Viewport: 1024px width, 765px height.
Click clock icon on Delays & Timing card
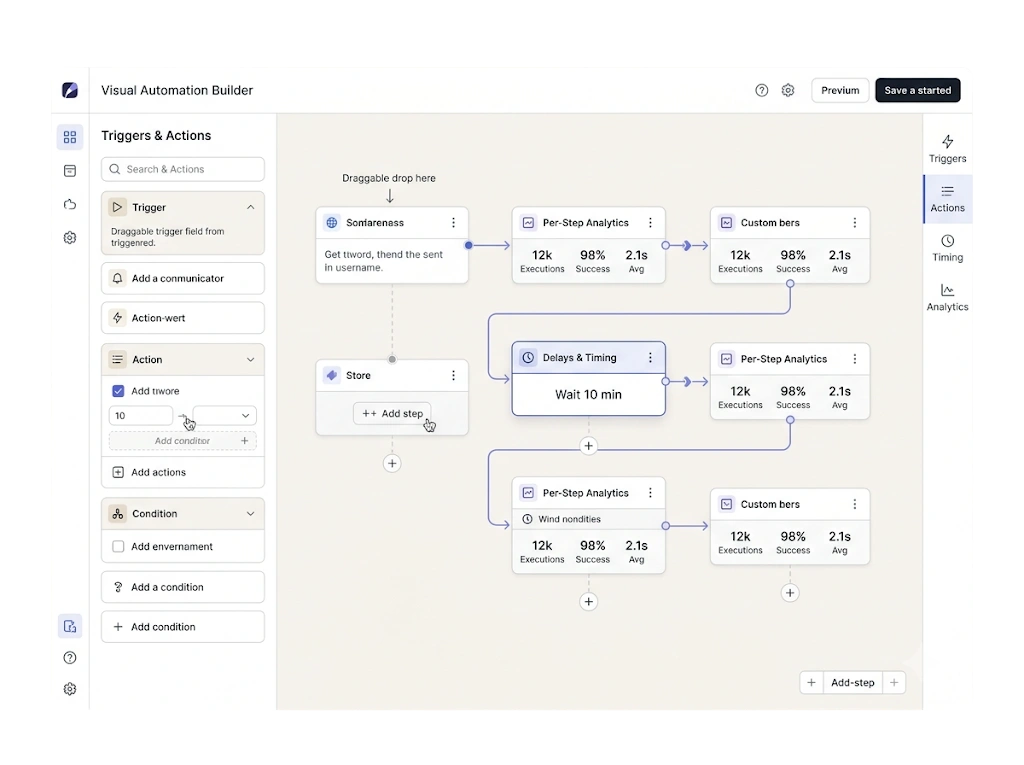tap(528, 358)
